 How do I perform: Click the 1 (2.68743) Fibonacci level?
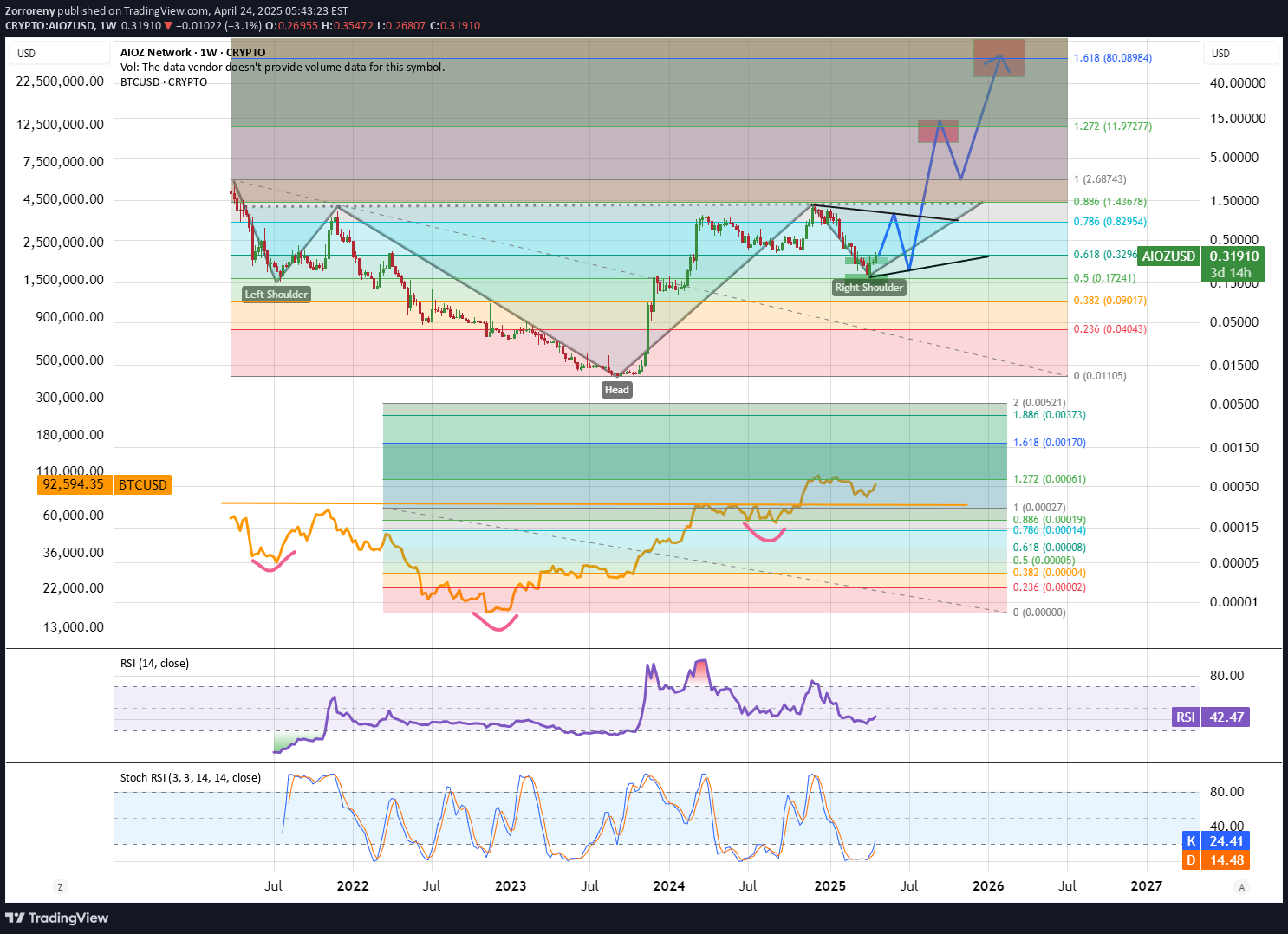pos(1100,179)
